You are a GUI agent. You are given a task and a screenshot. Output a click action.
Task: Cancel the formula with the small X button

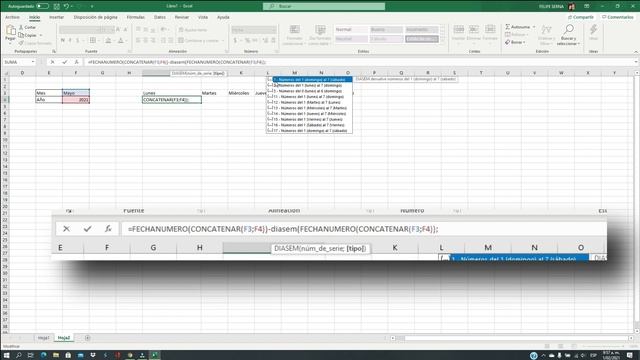click(52, 62)
